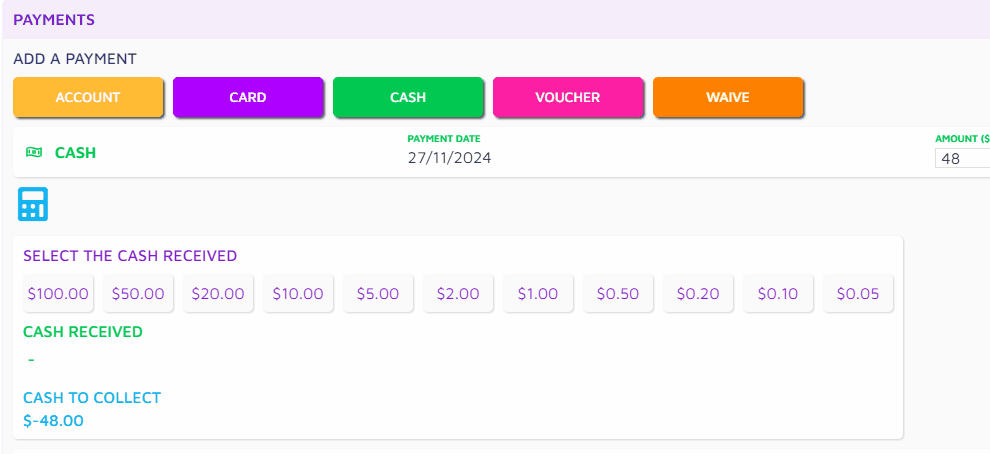Select the $0.50 coin

(x=618, y=294)
